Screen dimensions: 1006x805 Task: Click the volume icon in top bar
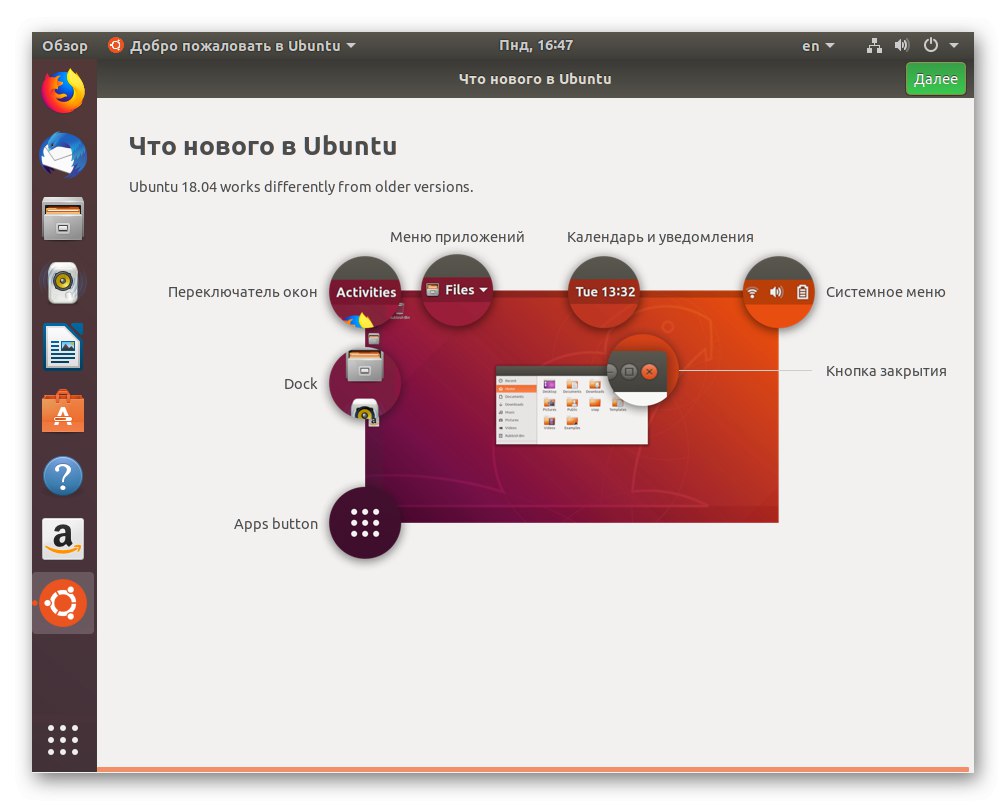pos(902,46)
